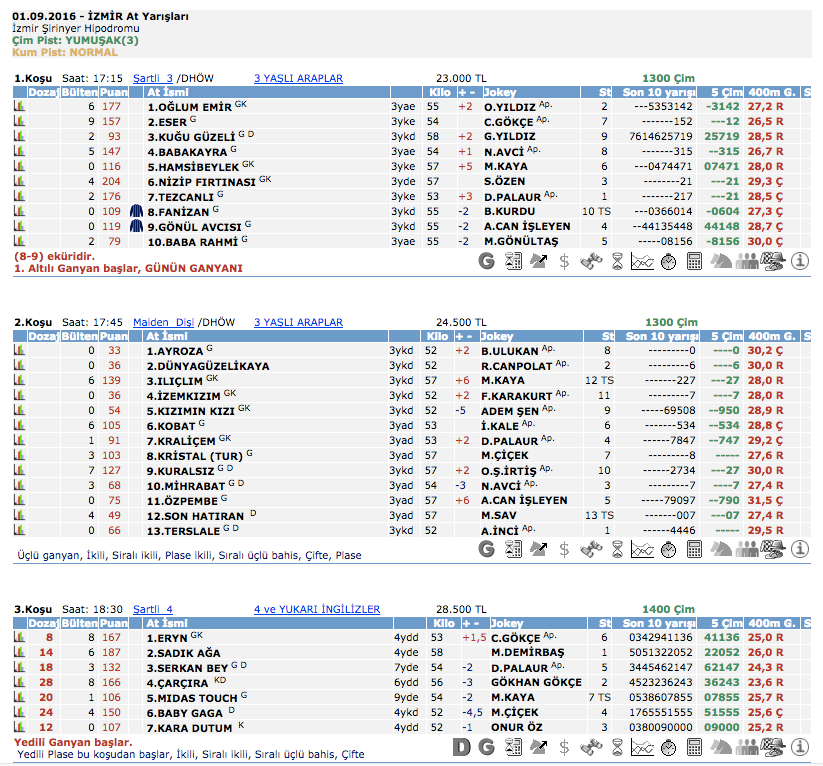823x766 pixels.
Task: Click the G icon under race 1
Action: pos(488,261)
